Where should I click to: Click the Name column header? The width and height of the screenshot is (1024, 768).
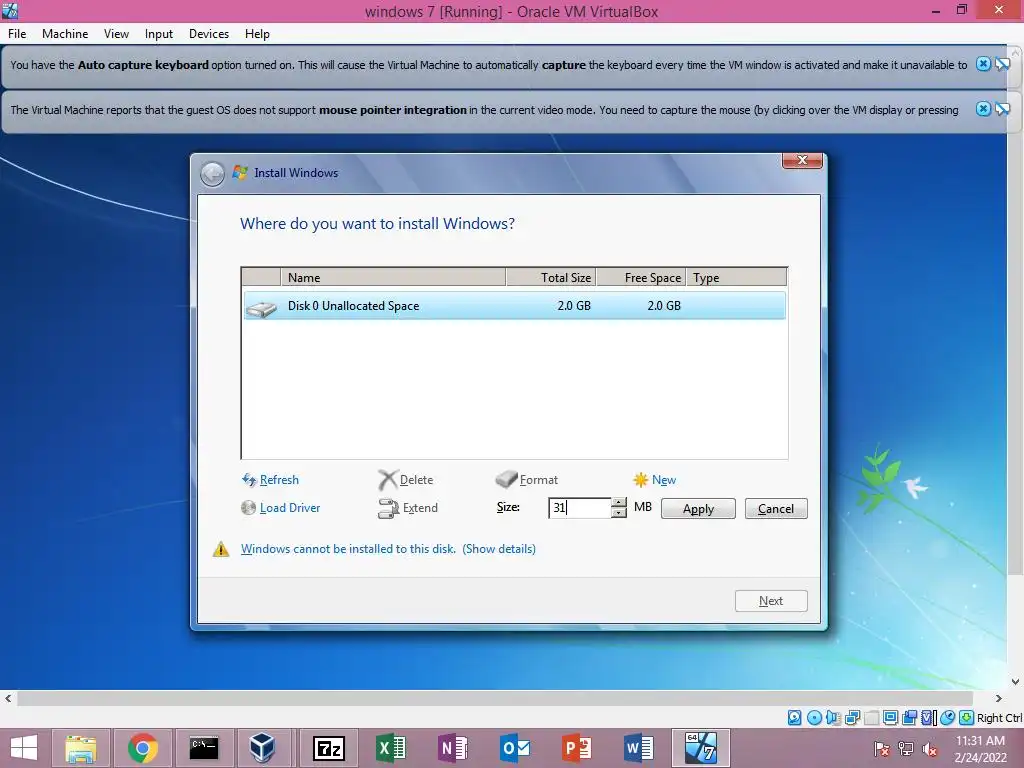coord(393,278)
